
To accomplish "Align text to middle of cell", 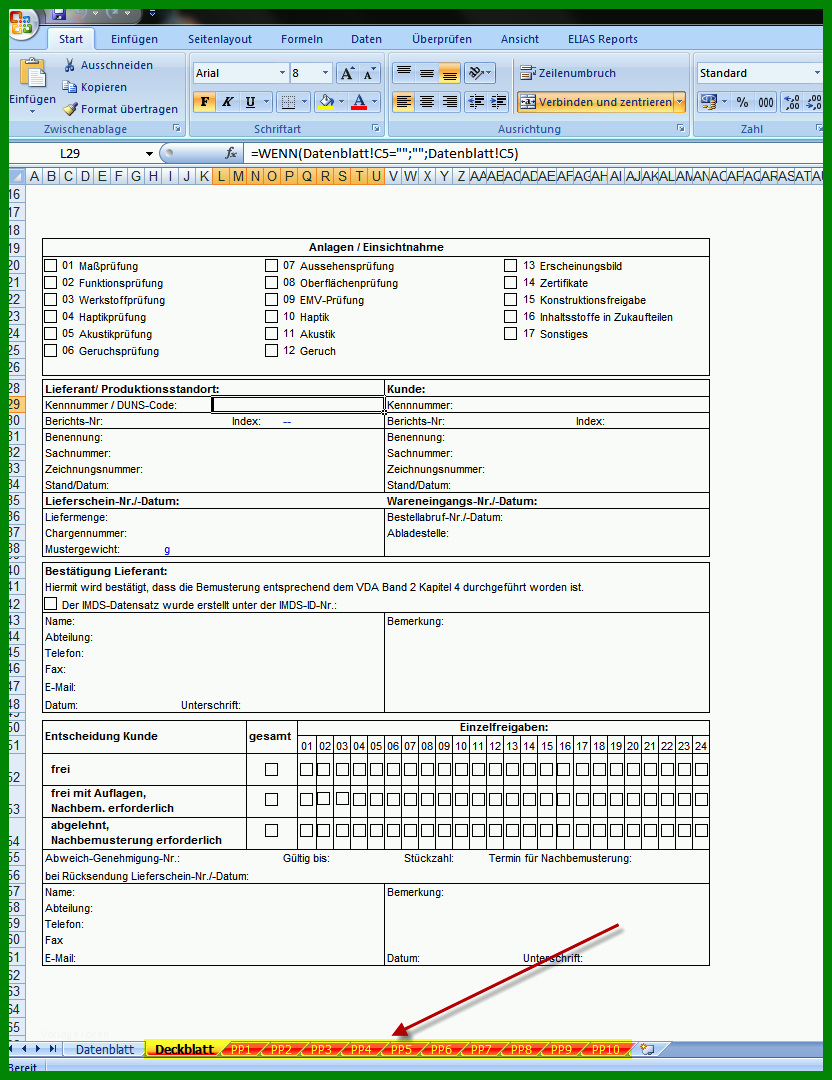I will [x=427, y=72].
